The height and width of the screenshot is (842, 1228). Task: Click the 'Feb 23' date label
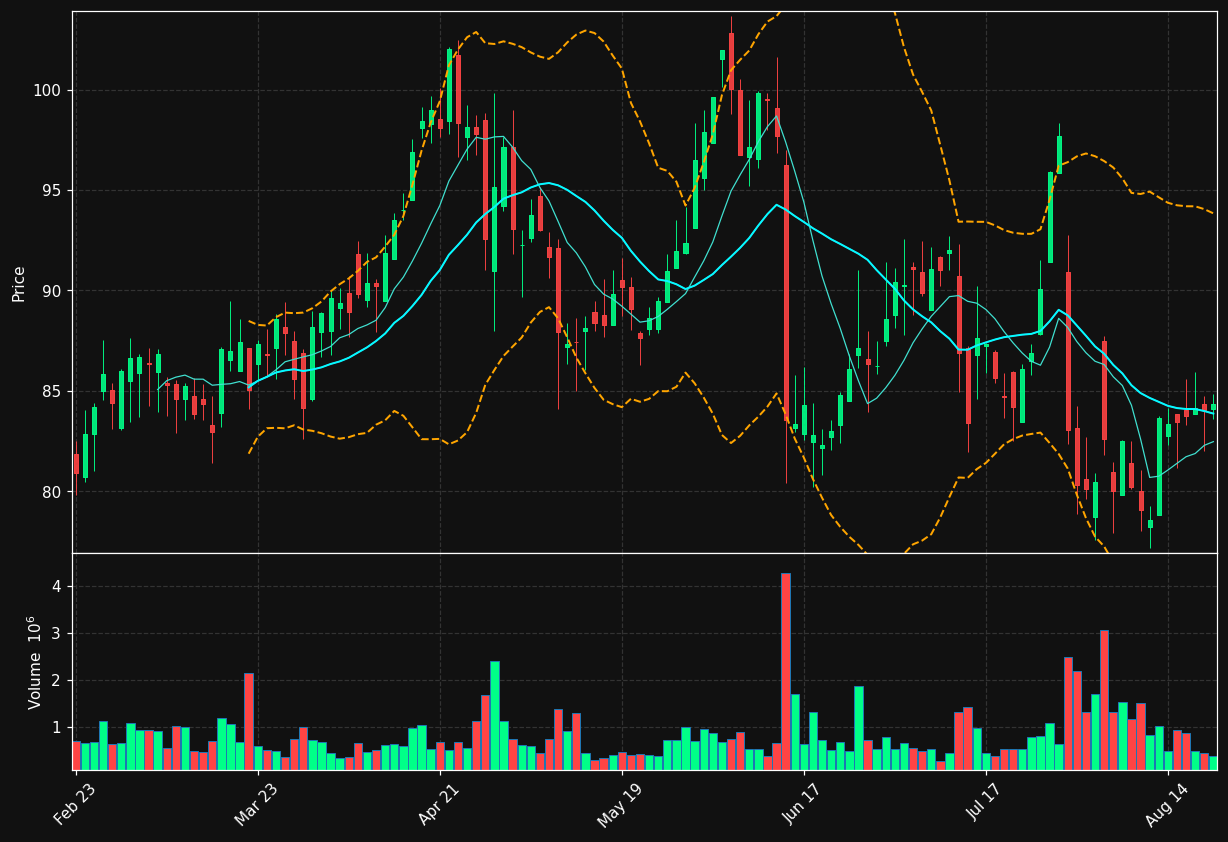(75, 804)
